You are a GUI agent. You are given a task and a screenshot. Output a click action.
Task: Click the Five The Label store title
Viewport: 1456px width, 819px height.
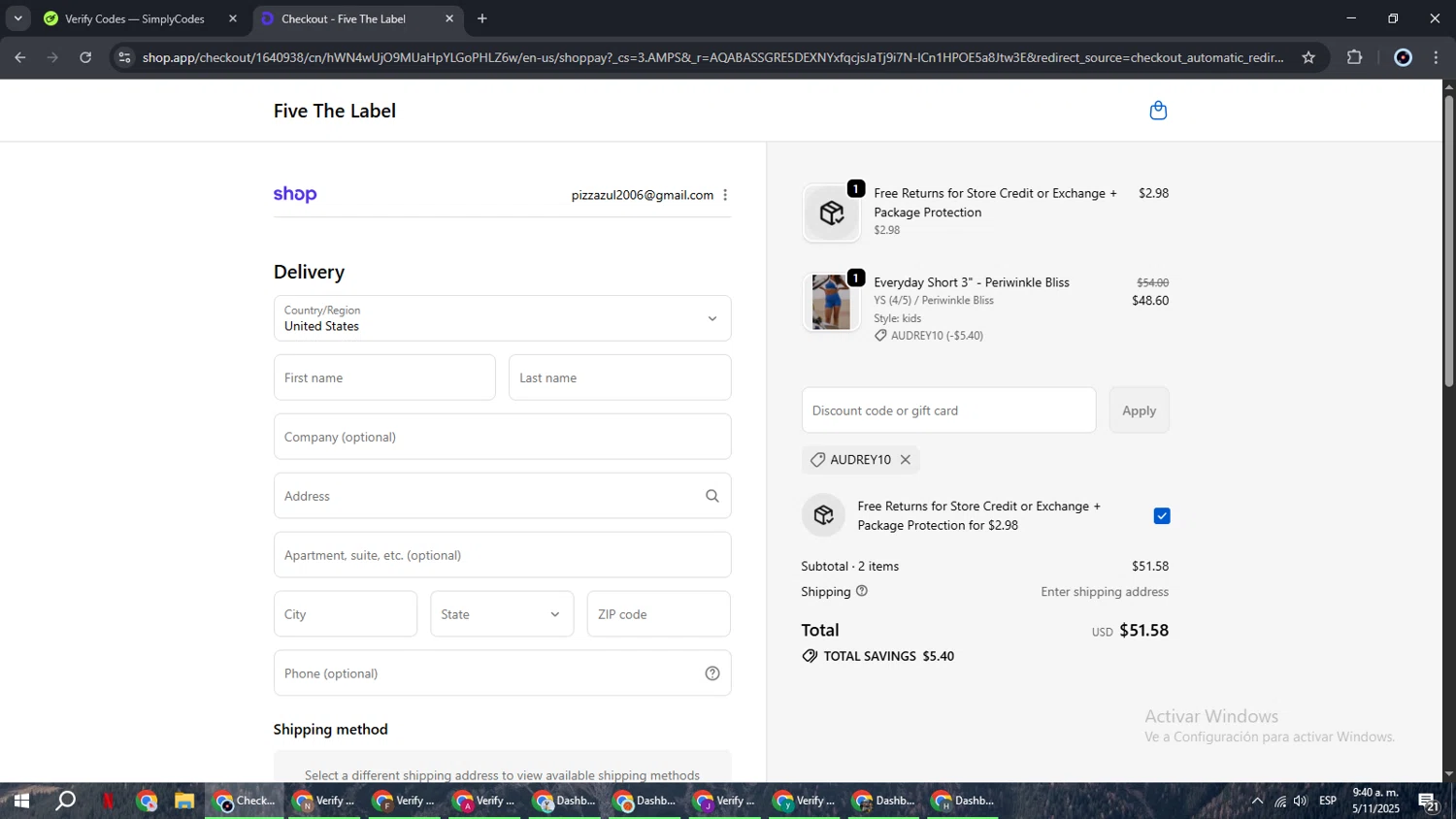pos(335,111)
